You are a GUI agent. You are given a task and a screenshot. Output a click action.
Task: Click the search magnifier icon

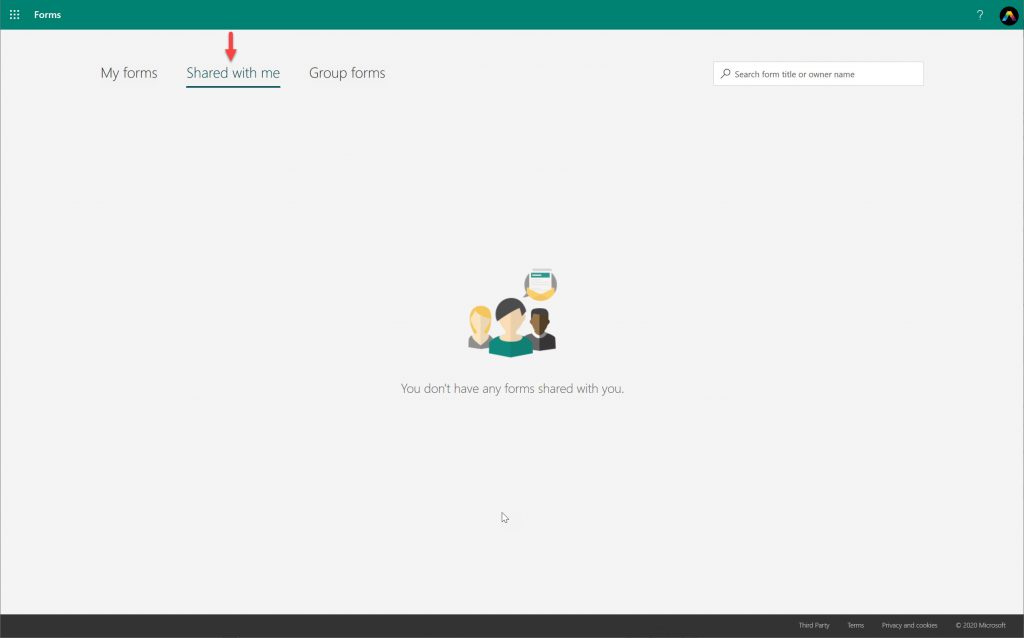point(726,74)
